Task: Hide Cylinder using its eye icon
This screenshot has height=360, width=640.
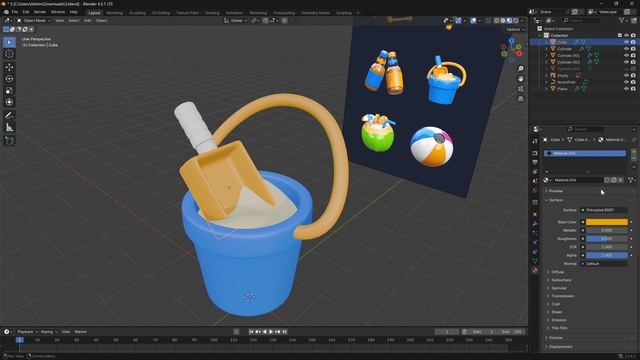Action: coord(626,49)
